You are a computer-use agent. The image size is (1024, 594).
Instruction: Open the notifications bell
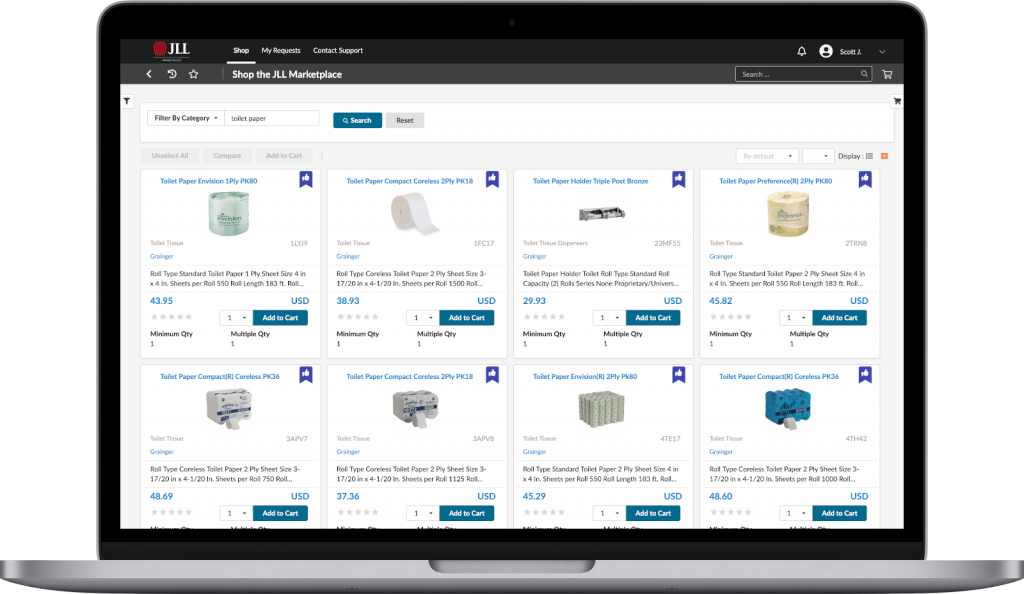point(801,51)
